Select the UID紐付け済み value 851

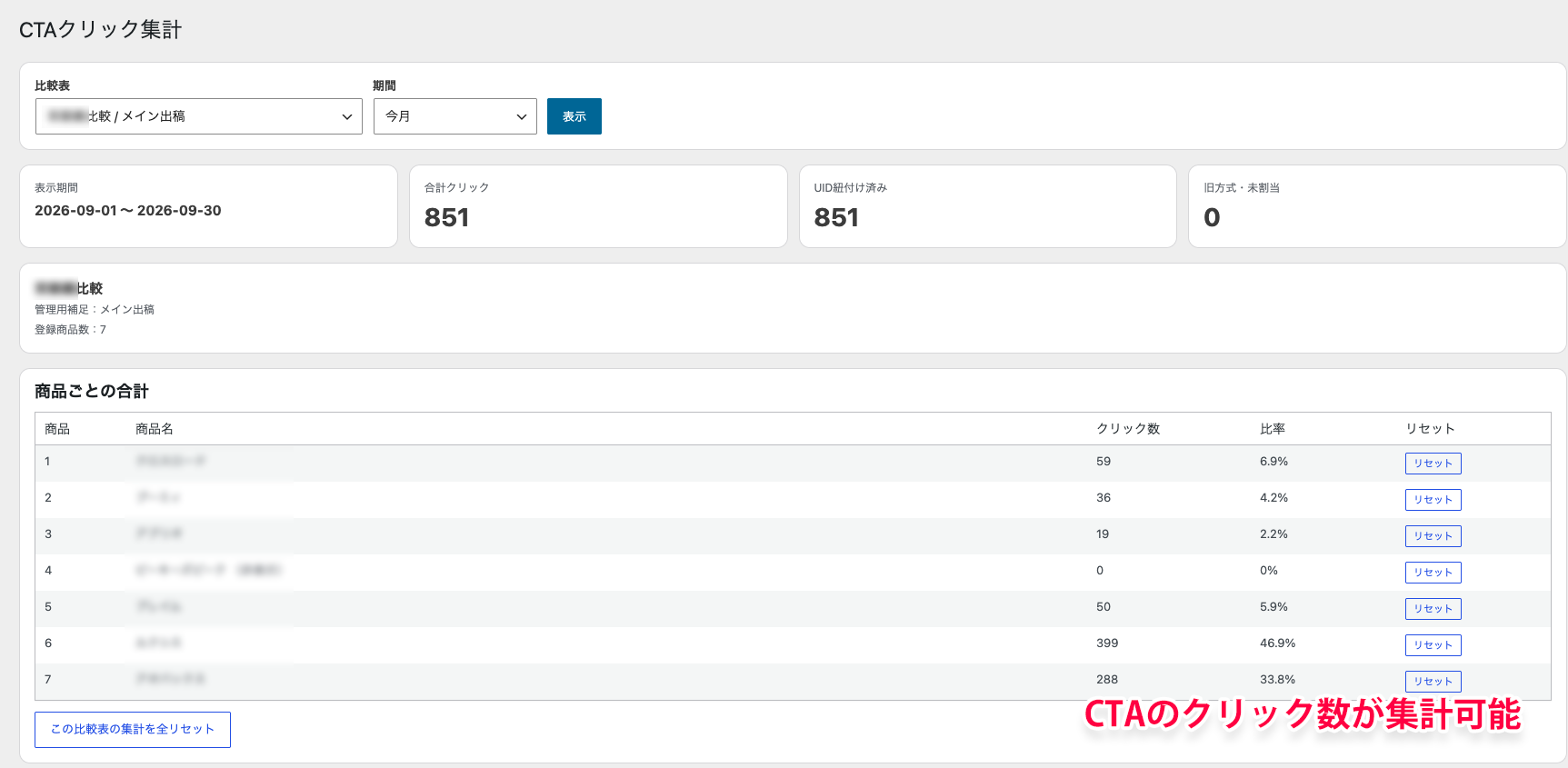click(836, 218)
